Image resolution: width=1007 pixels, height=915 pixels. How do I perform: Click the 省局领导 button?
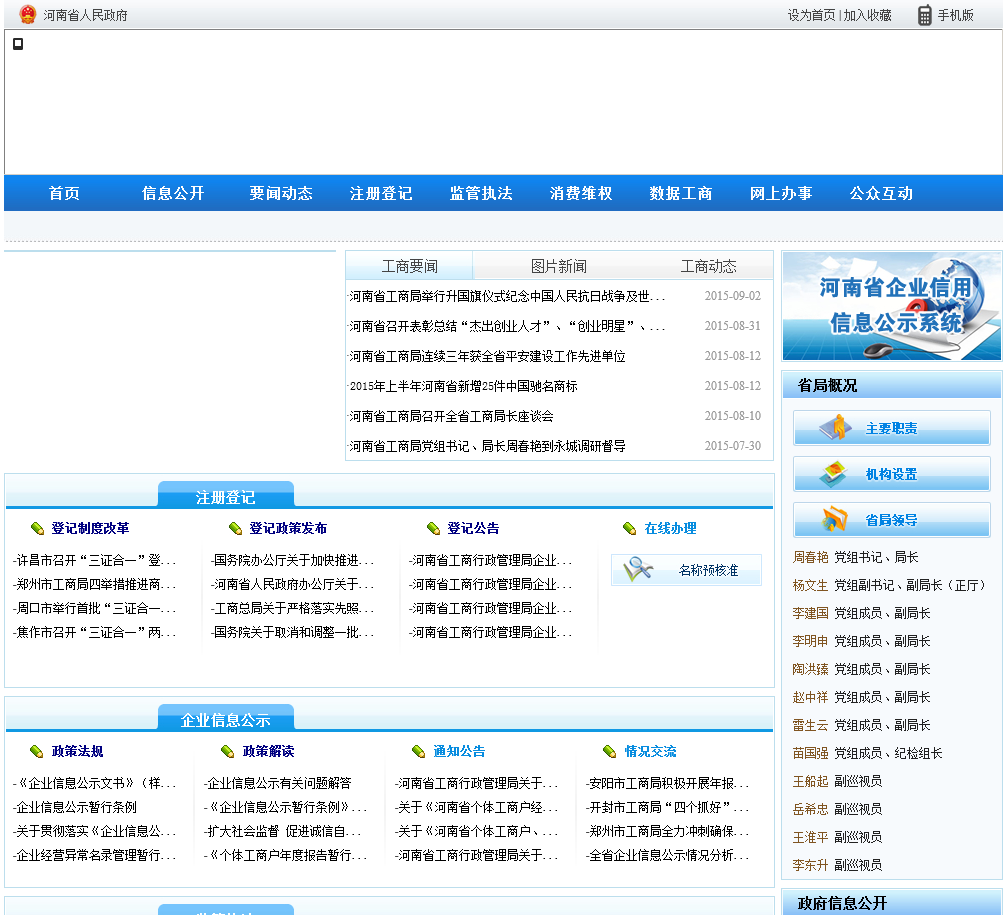(891, 519)
